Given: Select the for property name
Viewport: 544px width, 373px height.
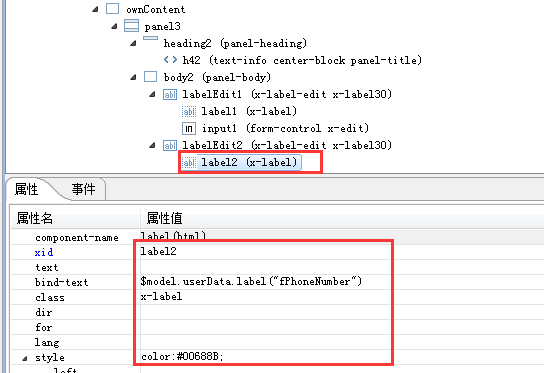Looking at the screenshot, I should [x=44, y=328].
